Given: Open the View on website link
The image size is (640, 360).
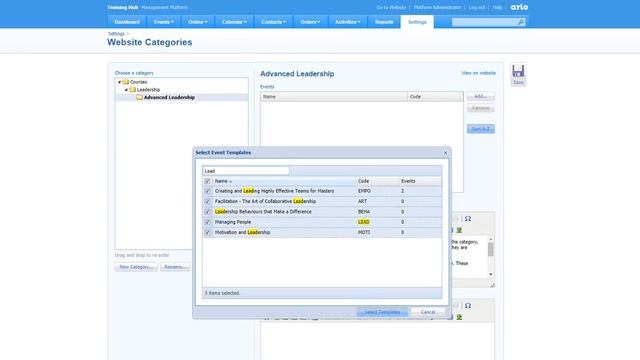Looking at the screenshot, I should (478, 73).
